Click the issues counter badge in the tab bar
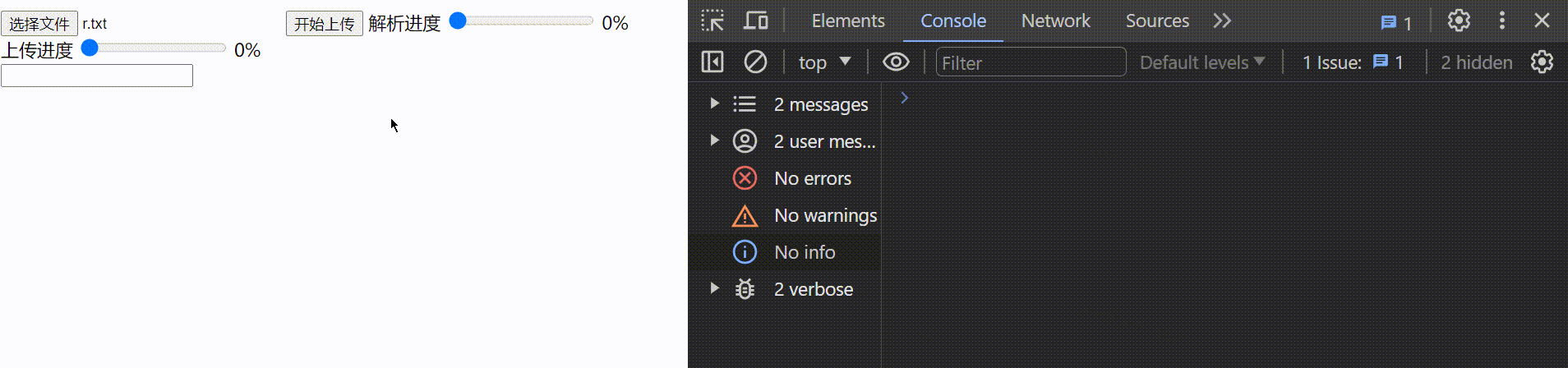The height and width of the screenshot is (368, 1568). pos(1396,22)
